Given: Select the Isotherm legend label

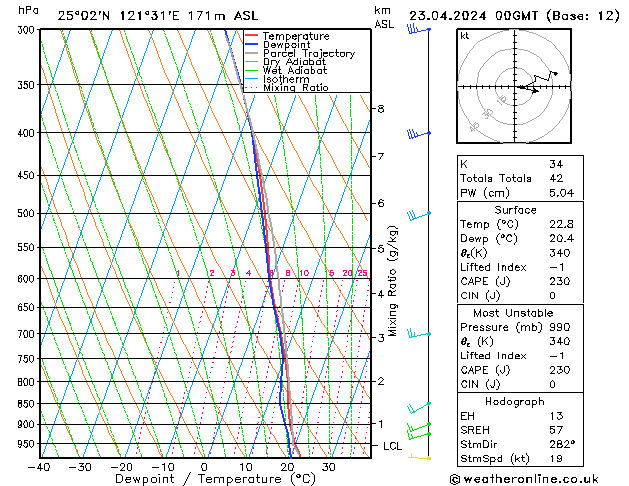Looking at the screenshot, I should point(286,79).
